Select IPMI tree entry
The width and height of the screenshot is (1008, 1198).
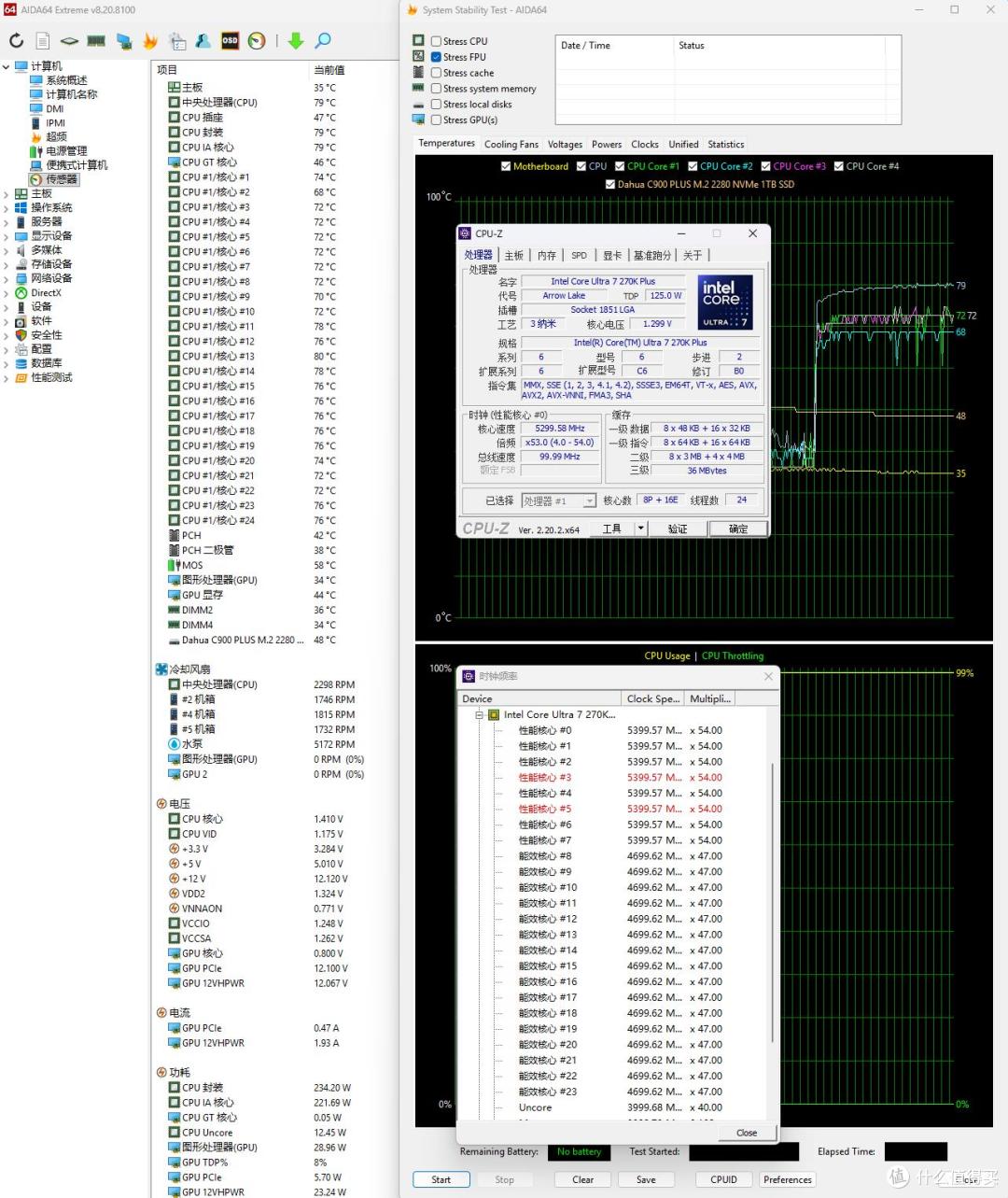[56, 122]
